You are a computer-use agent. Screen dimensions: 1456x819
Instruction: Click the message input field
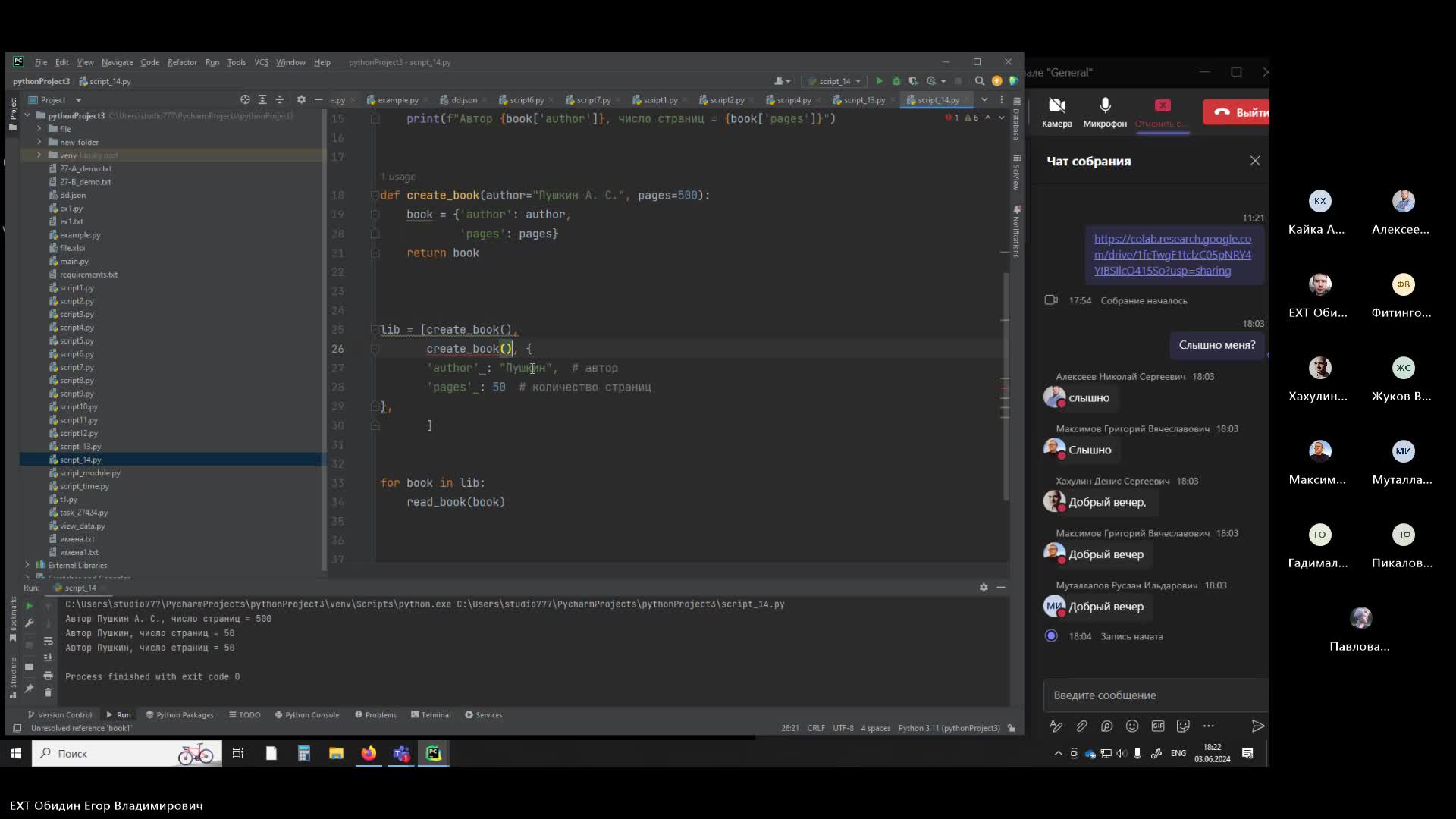(1156, 695)
